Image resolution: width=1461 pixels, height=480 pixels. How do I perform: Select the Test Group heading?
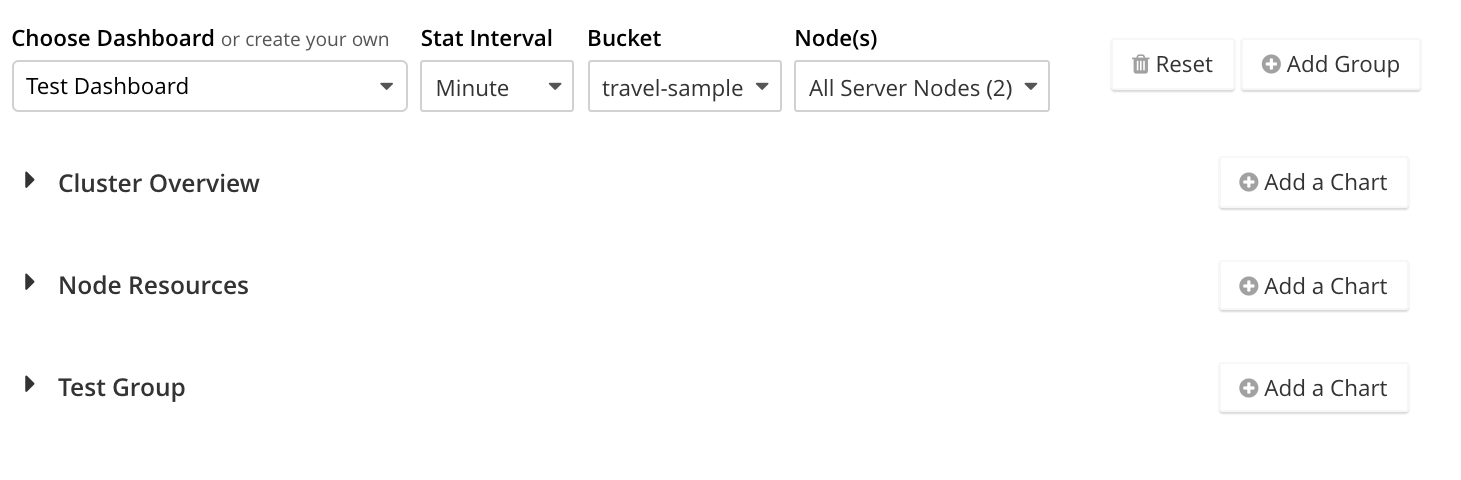122,388
